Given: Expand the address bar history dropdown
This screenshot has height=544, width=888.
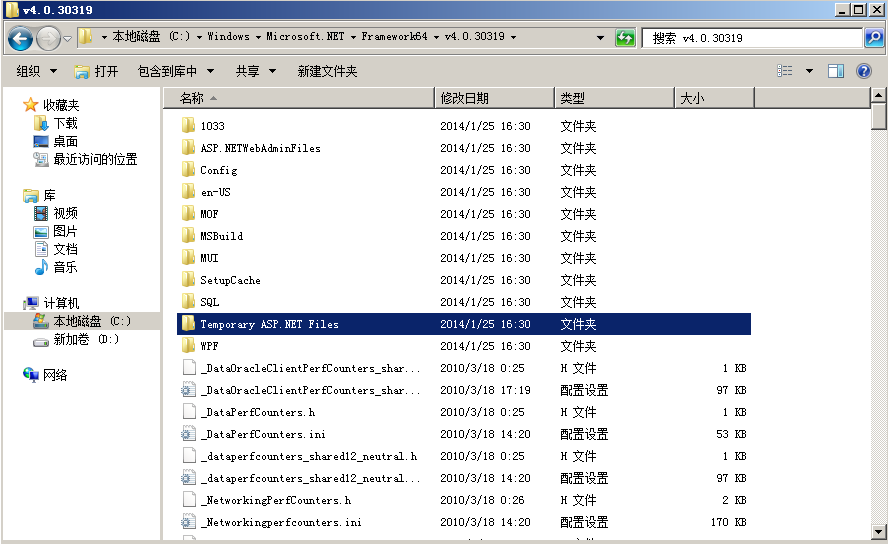Looking at the screenshot, I should 600,38.
